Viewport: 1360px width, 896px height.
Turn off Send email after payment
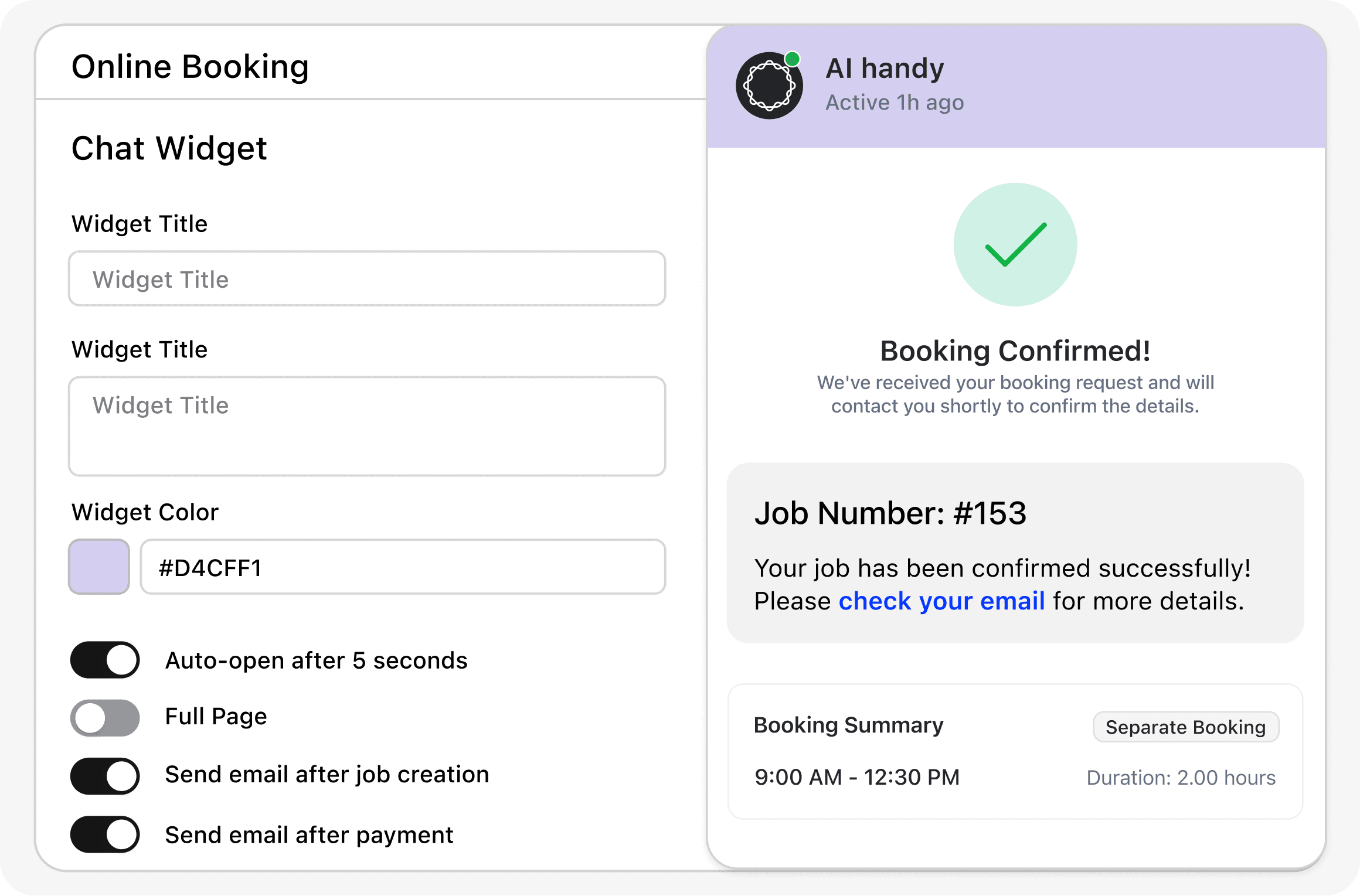point(106,834)
